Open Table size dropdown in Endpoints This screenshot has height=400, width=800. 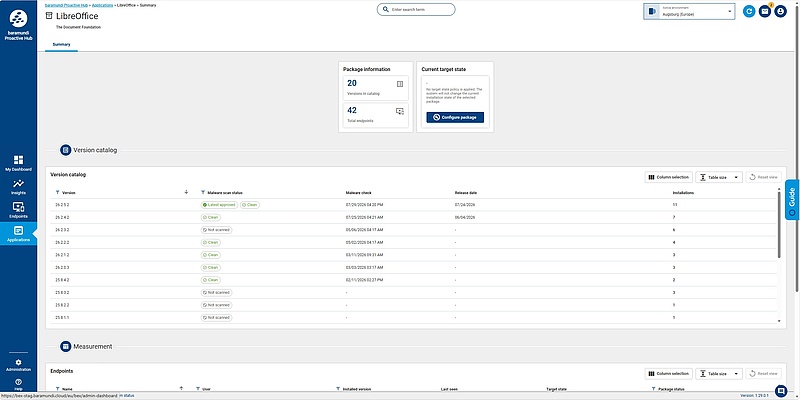719,373
